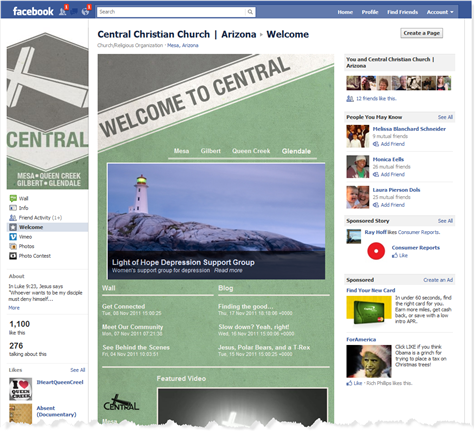
Task: Click the Welcome star icon
Action: [x=13, y=227]
